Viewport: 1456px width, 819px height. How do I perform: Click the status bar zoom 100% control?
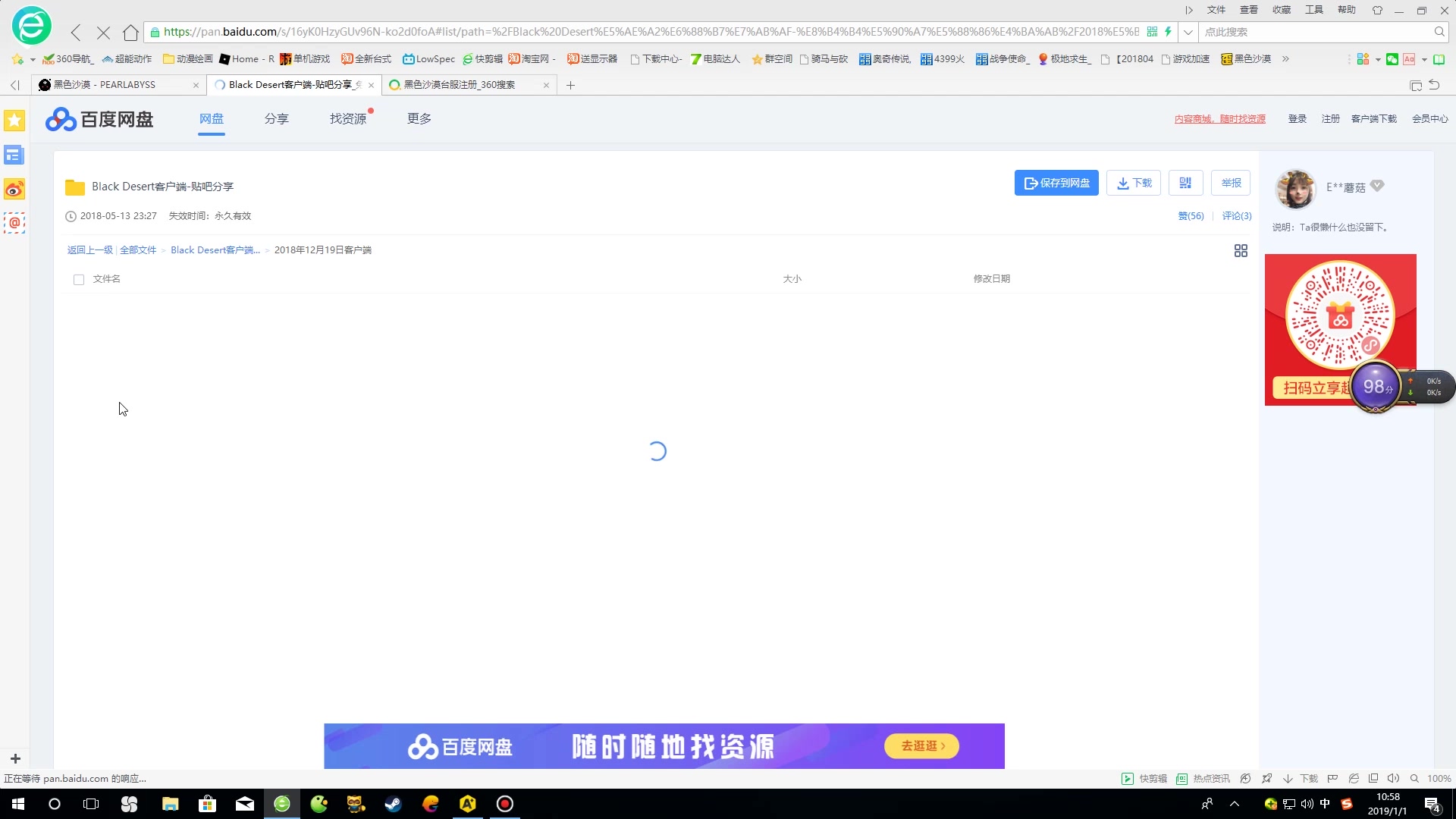1431,779
